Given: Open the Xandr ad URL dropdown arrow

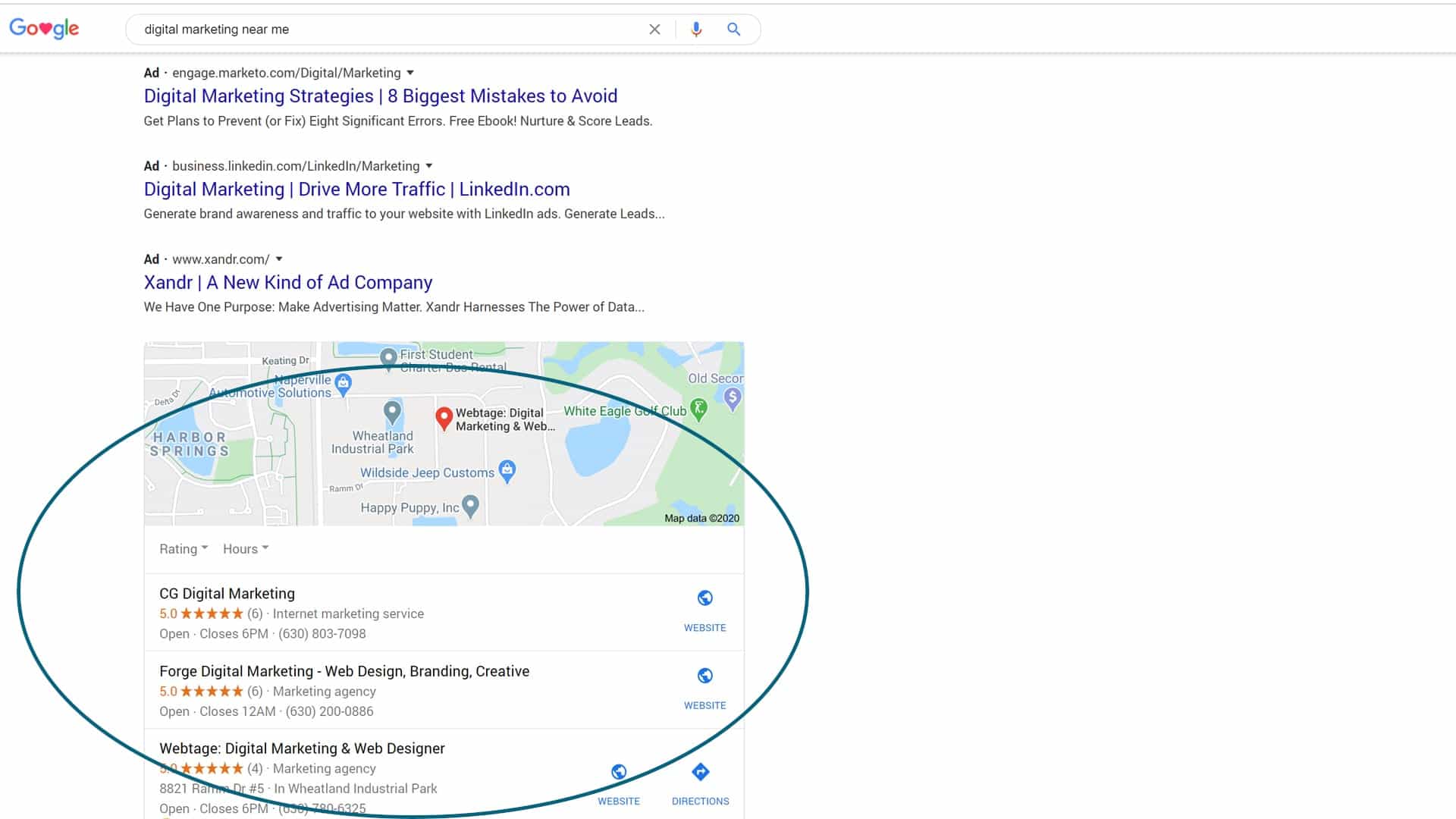Looking at the screenshot, I should 279,259.
